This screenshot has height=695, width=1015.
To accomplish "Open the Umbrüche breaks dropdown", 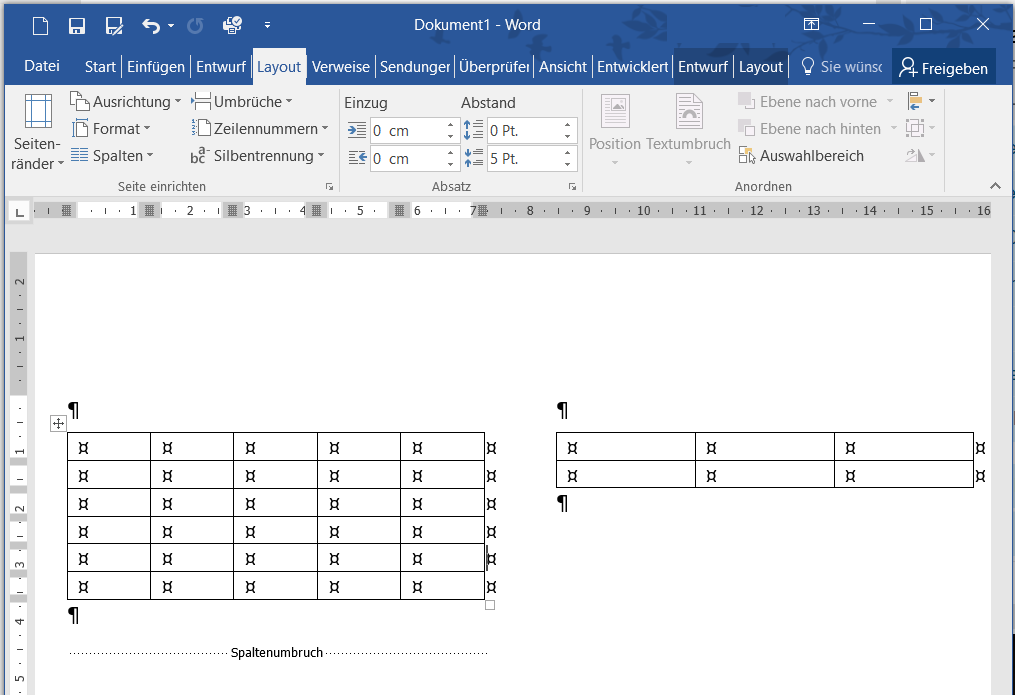I will tap(241, 102).
